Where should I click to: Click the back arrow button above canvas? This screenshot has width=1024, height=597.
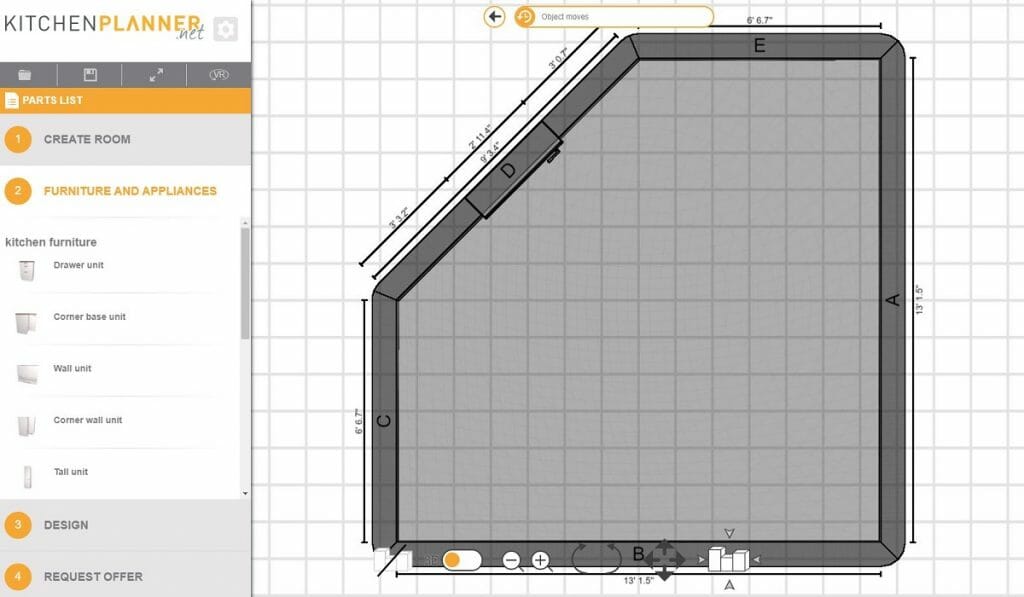click(494, 16)
